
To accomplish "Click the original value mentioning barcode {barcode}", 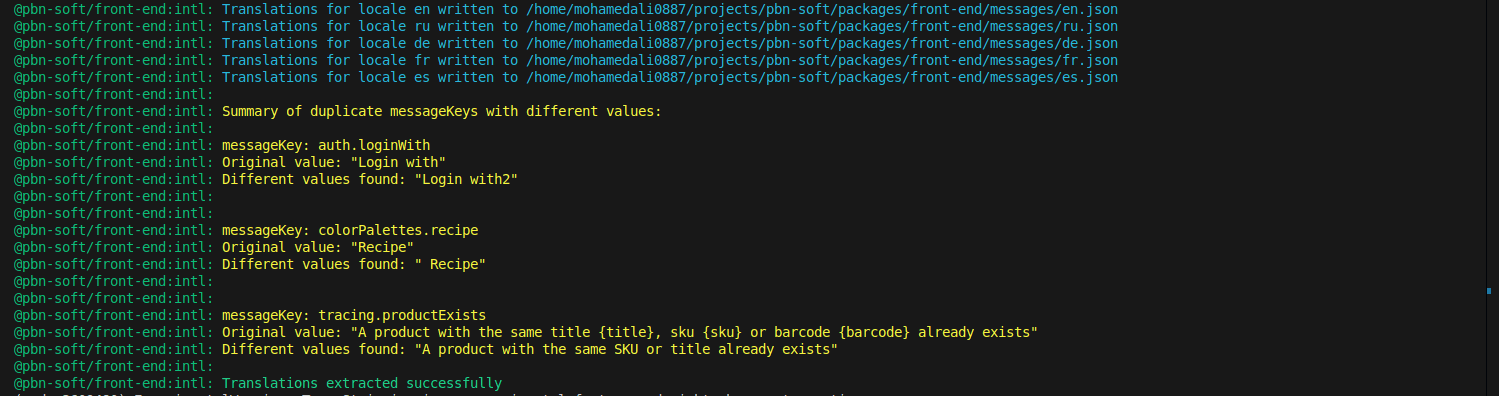I will [630, 332].
